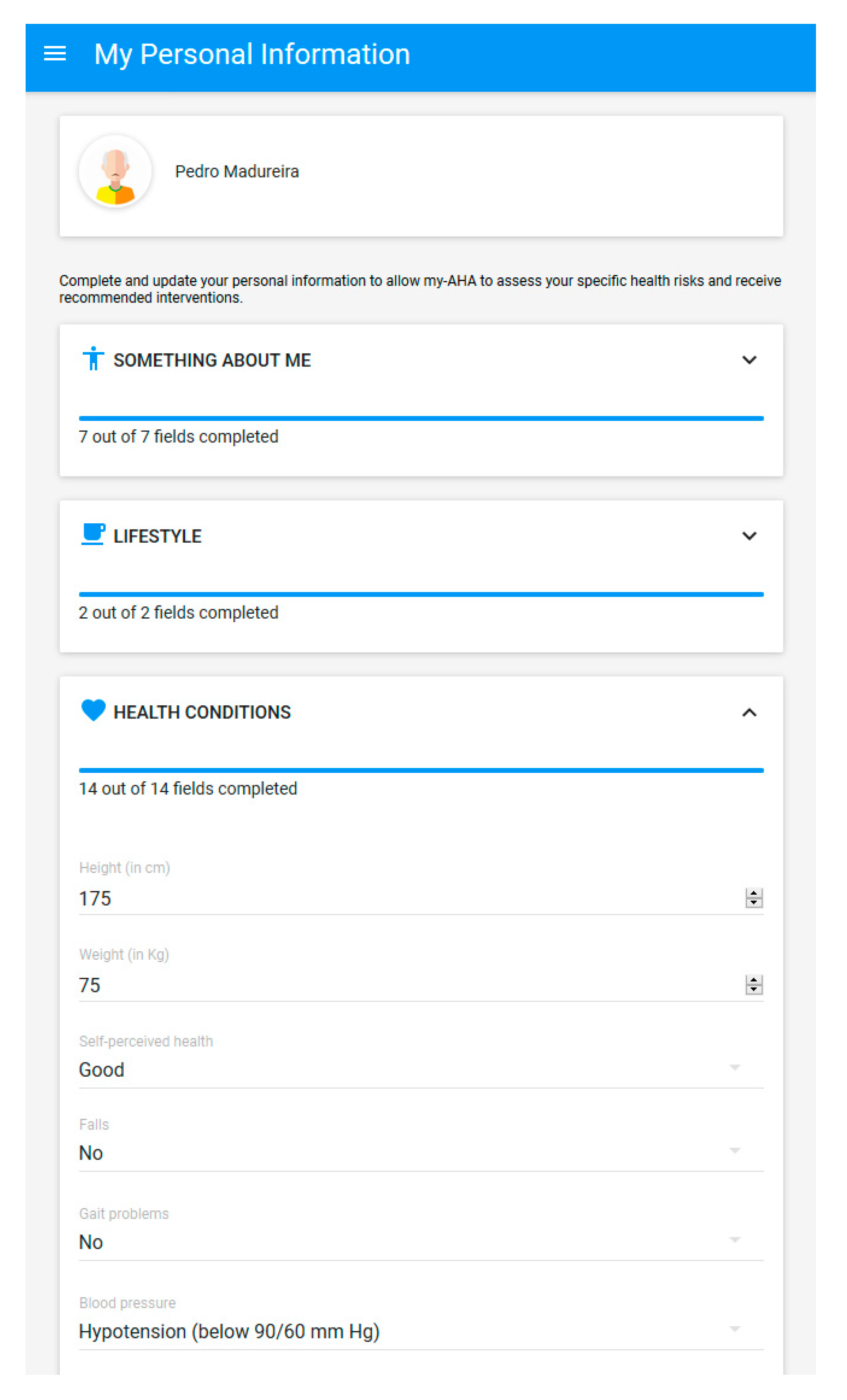Click the Health Conditions progress bar
This screenshot has height=1400, width=847.
(x=420, y=771)
